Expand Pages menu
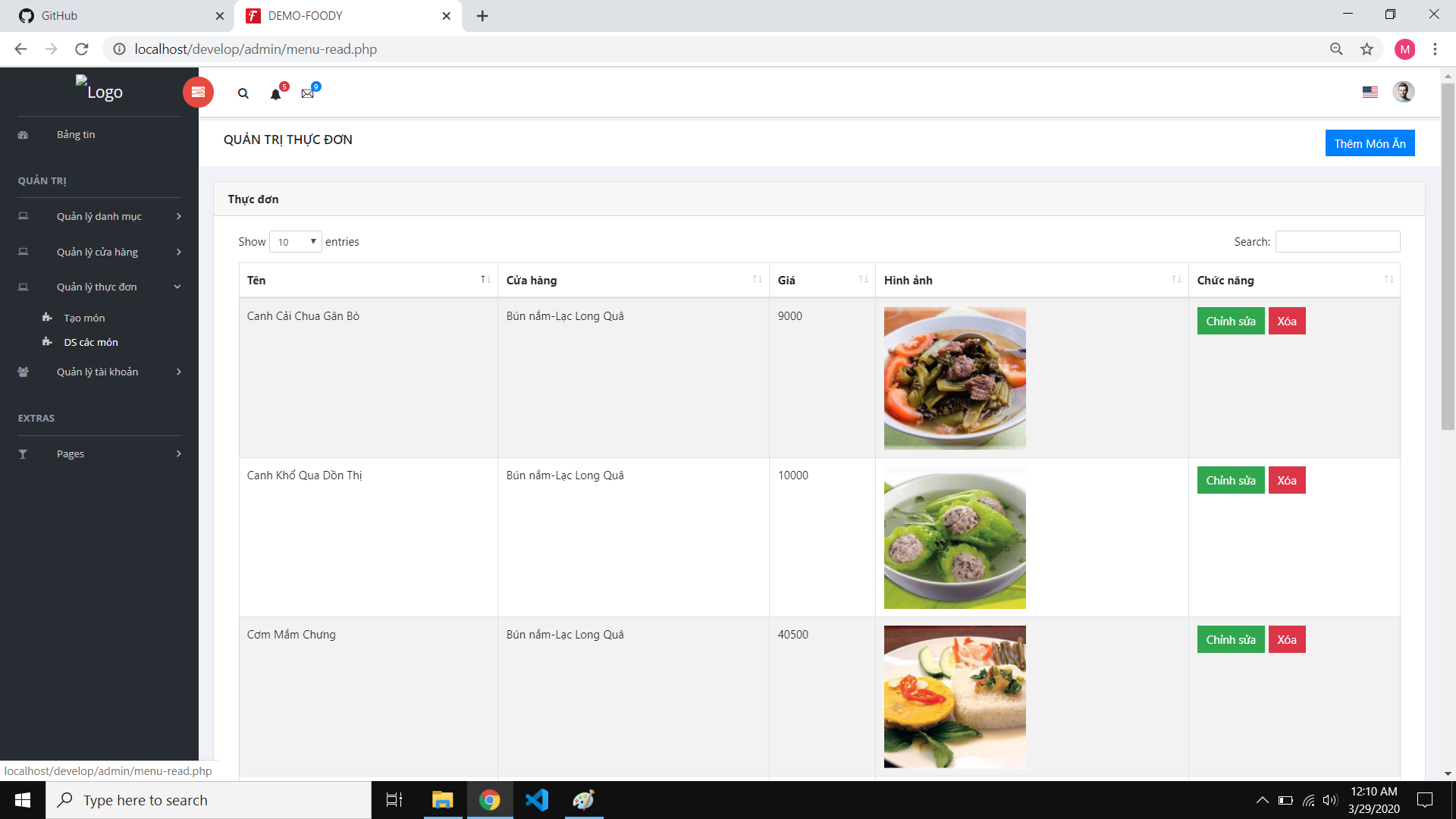Screen dimensions: 1456x819 click(99, 453)
